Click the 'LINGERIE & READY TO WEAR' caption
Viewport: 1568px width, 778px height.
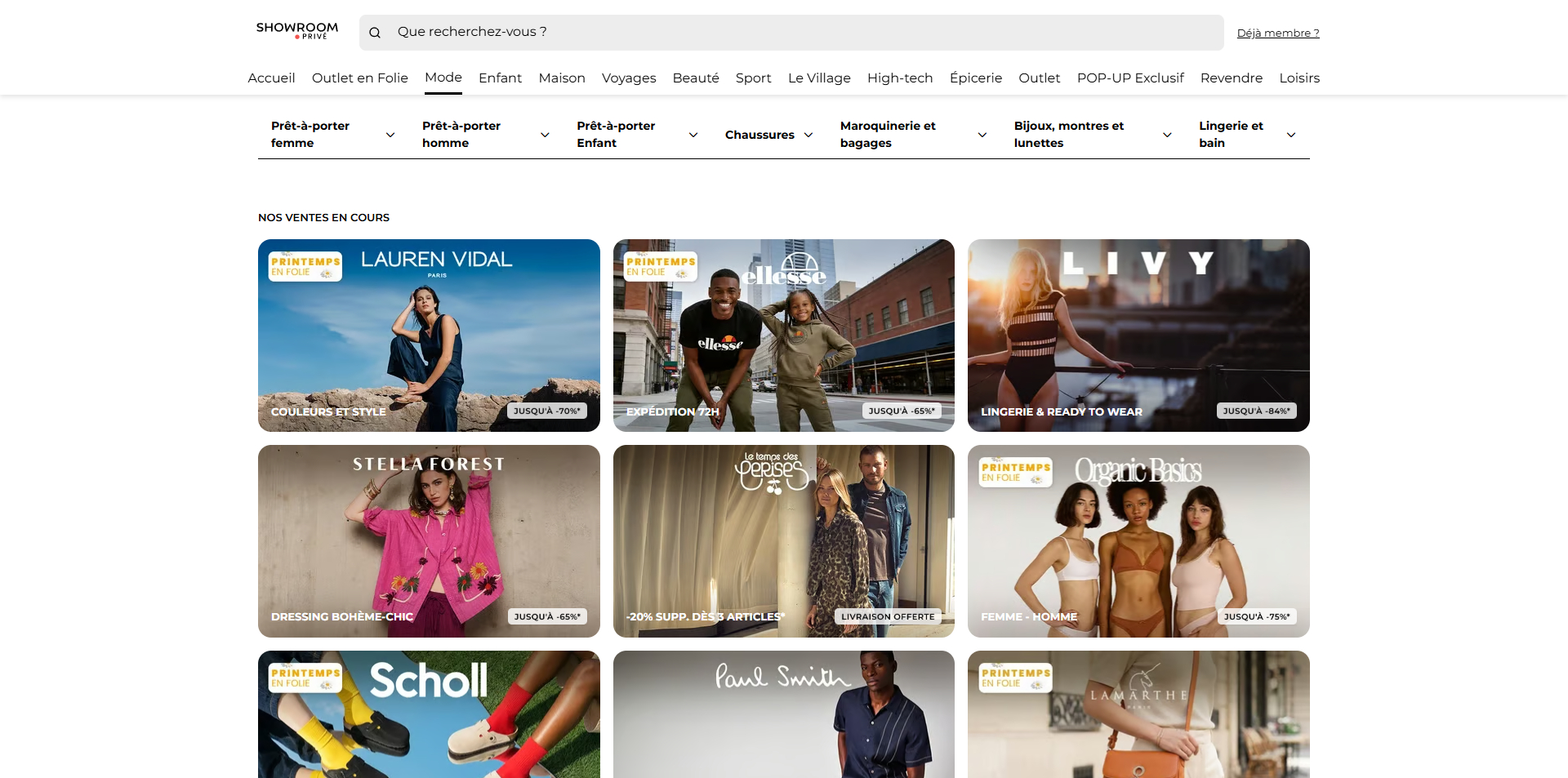(1062, 412)
